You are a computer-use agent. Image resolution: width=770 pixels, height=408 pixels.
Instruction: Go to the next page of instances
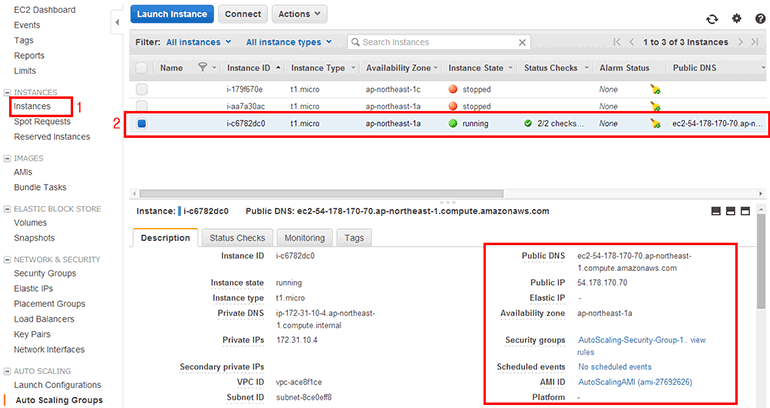pyautogui.click(x=739, y=42)
